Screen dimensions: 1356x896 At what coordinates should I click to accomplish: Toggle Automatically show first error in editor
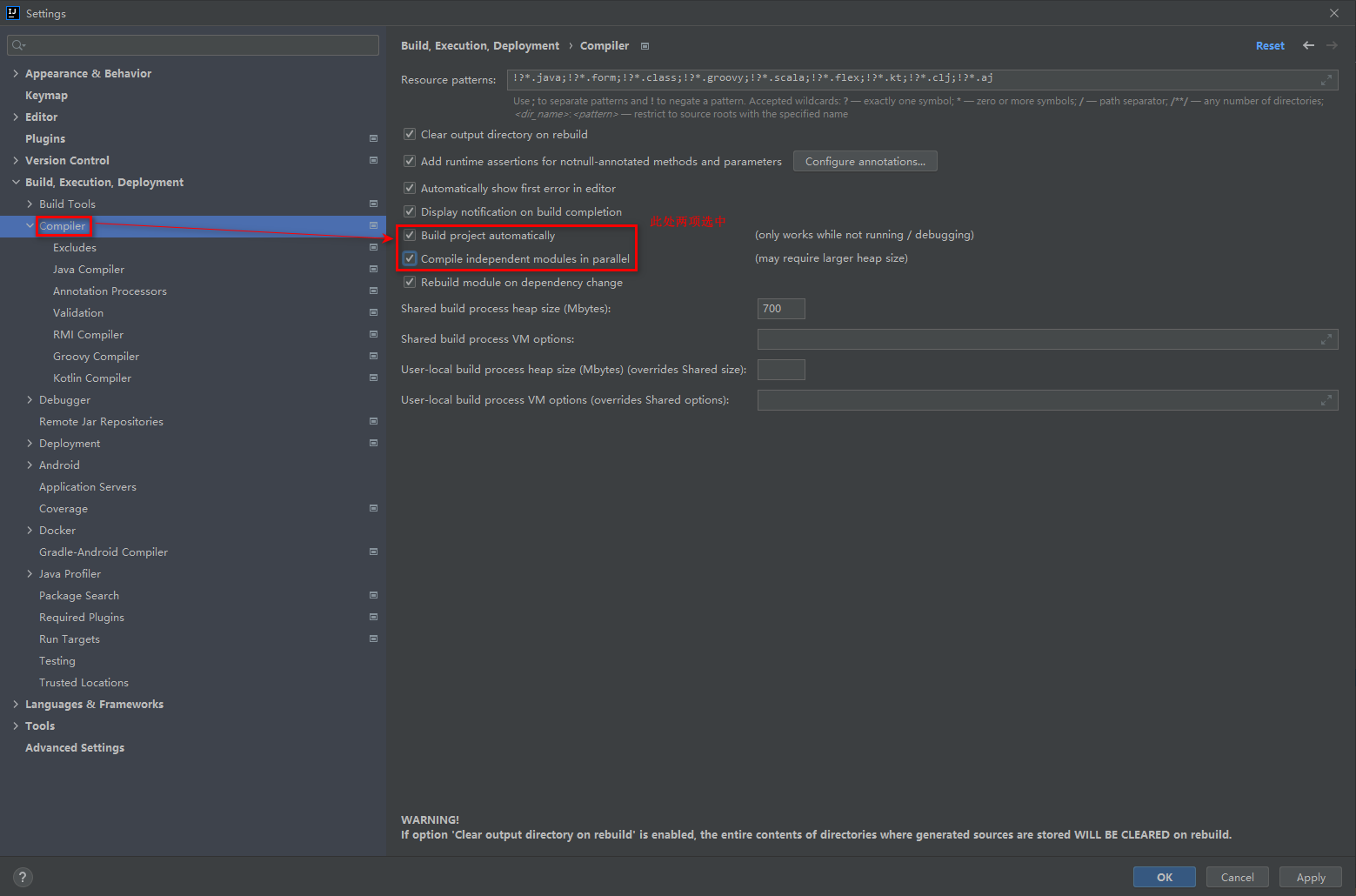pos(410,188)
